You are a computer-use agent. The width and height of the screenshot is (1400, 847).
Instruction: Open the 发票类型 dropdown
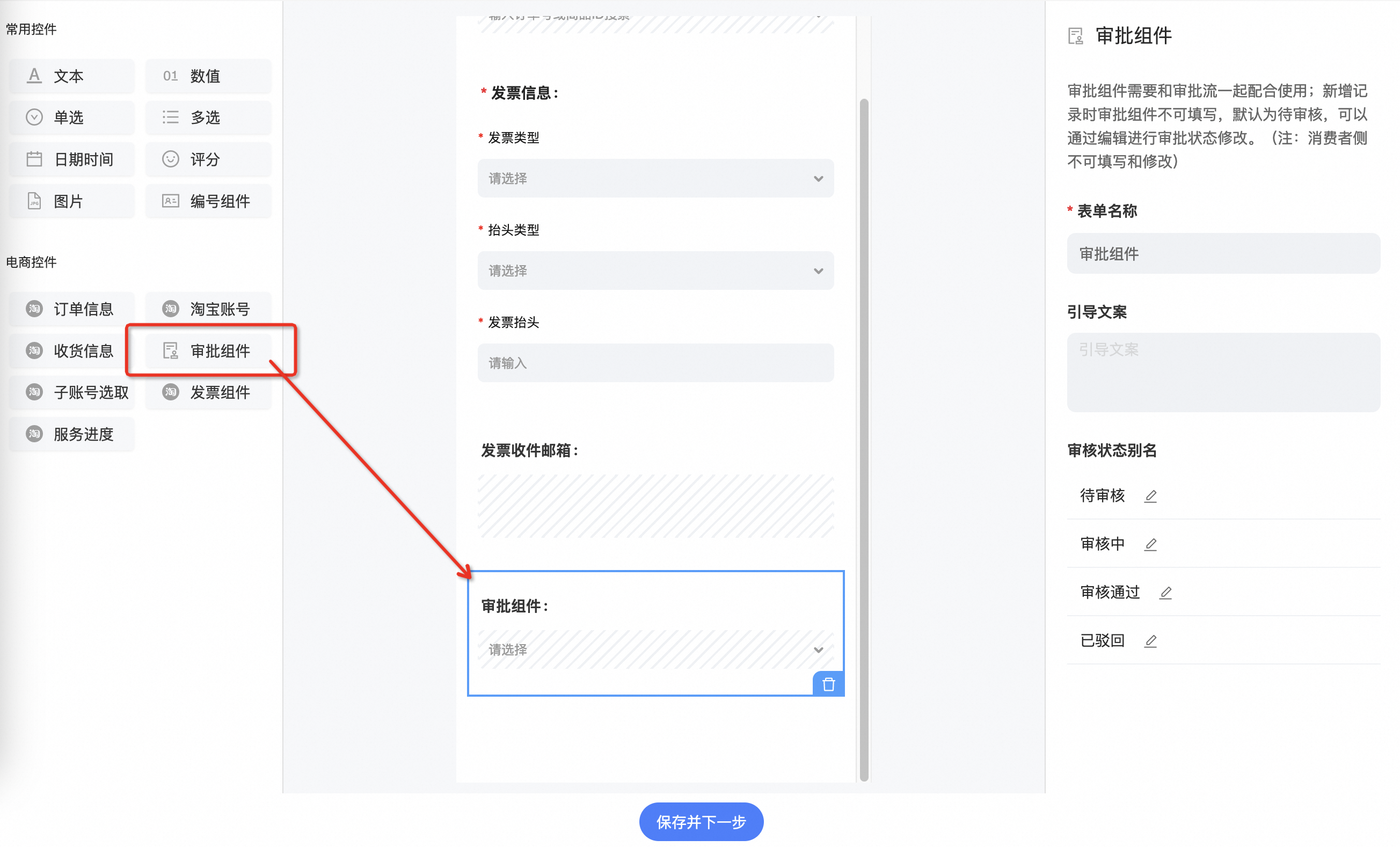(655, 178)
